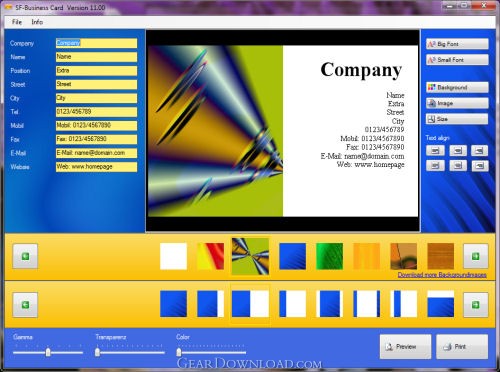Viewport: 500px width, 372px height.
Task: Click the right arrow of the layout templates row
Action: (x=476, y=305)
